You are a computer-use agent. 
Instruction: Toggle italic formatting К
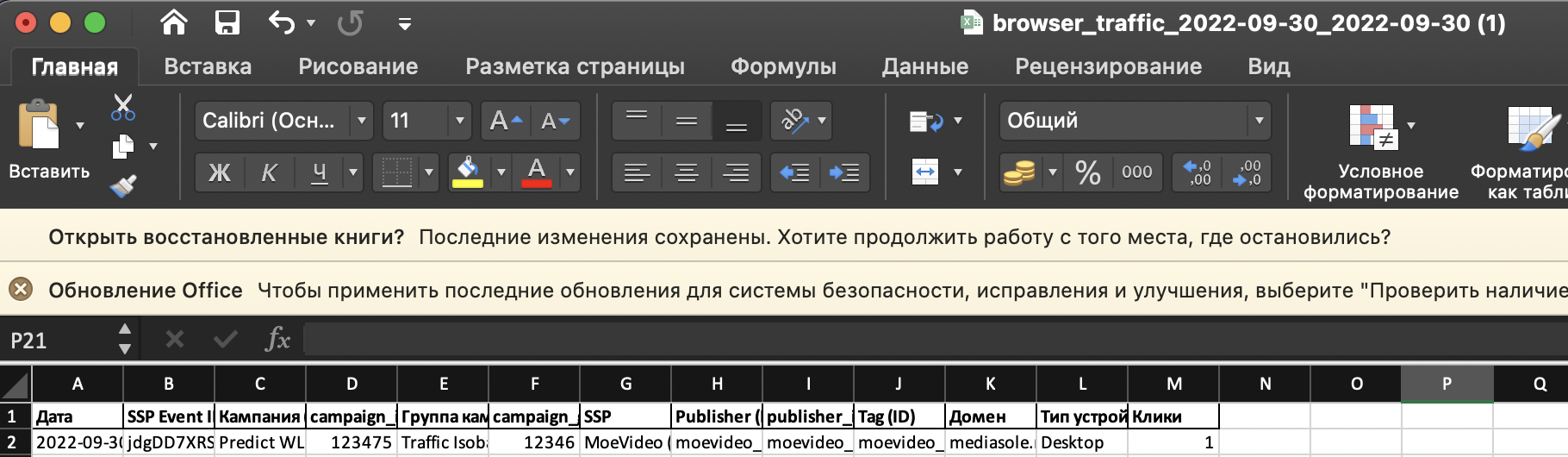(269, 172)
